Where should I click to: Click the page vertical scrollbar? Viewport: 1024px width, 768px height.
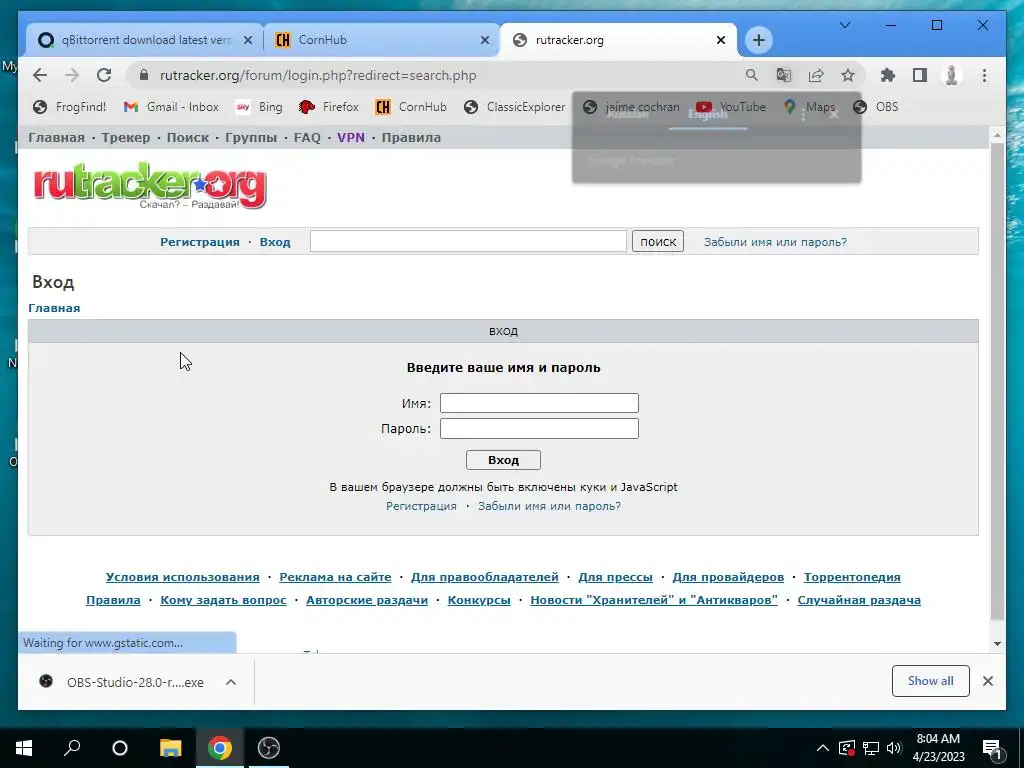click(x=997, y=380)
